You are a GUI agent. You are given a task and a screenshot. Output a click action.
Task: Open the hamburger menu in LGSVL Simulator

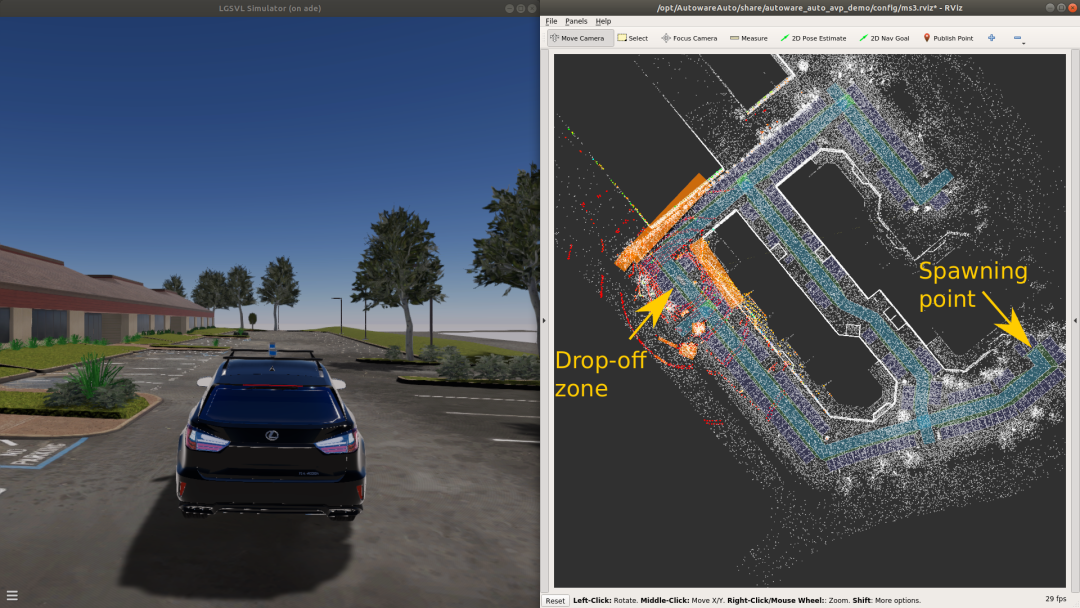pos(12,596)
